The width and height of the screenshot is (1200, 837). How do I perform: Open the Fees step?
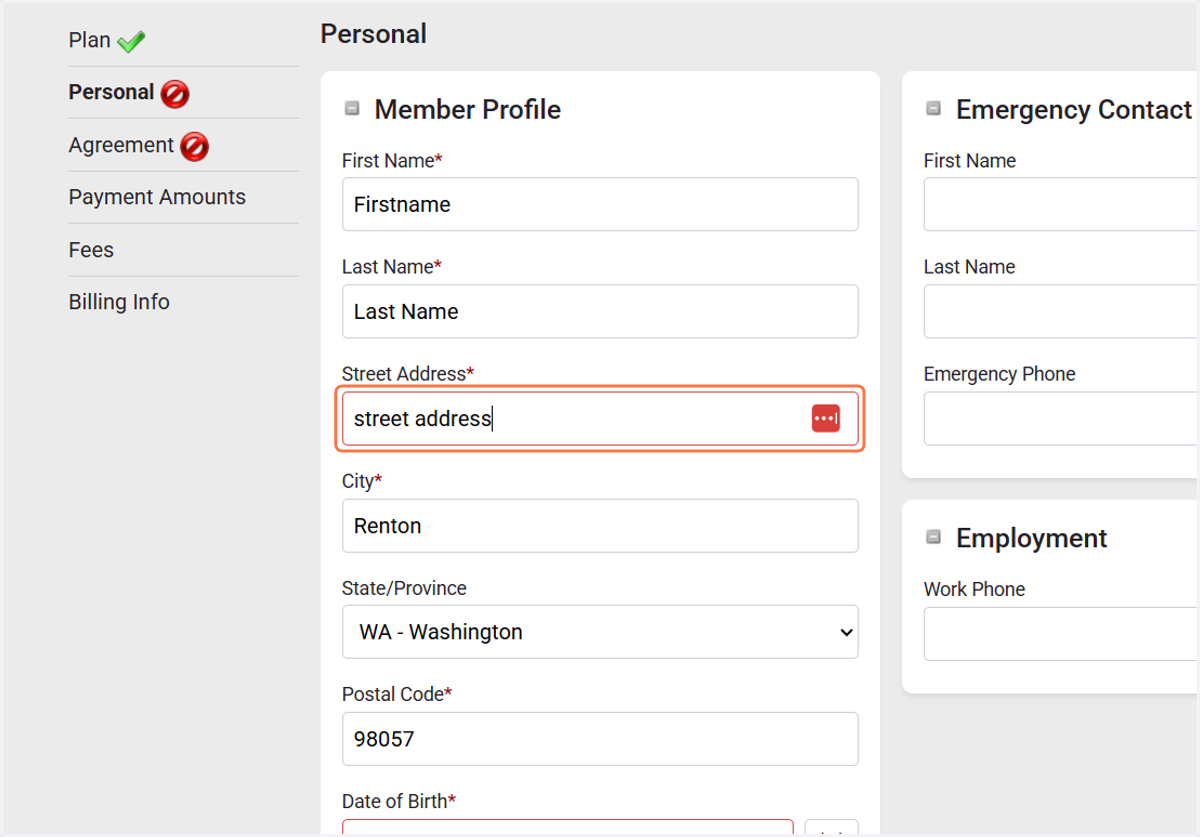[x=91, y=250]
